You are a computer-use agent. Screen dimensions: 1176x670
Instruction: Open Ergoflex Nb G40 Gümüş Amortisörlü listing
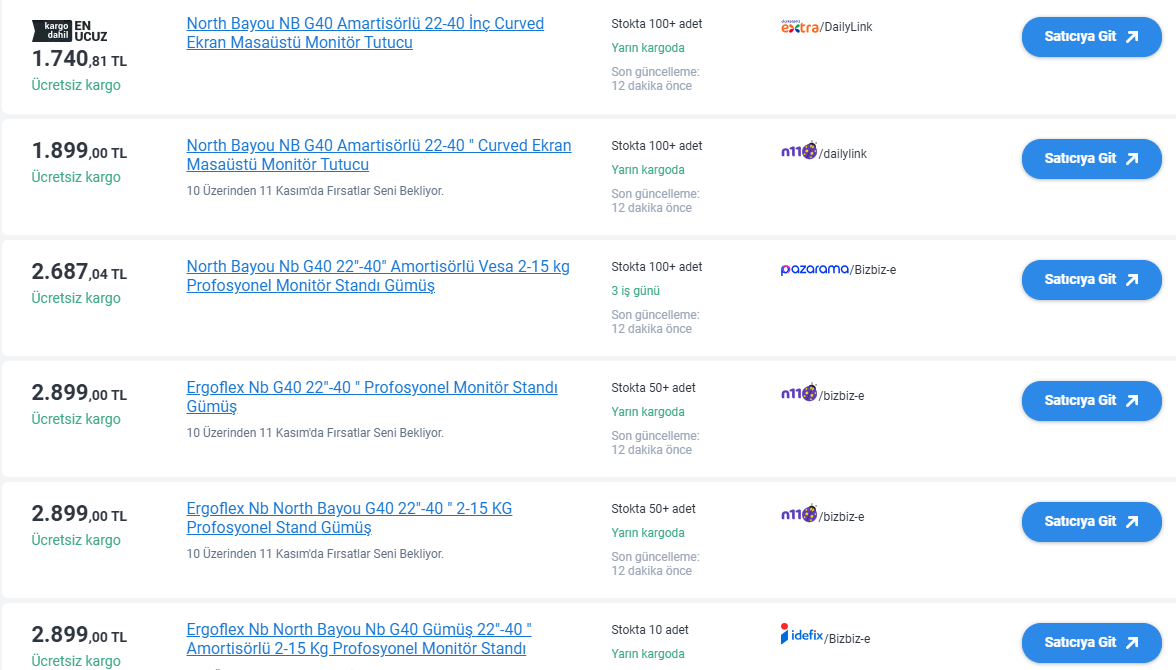pos(359,638)
